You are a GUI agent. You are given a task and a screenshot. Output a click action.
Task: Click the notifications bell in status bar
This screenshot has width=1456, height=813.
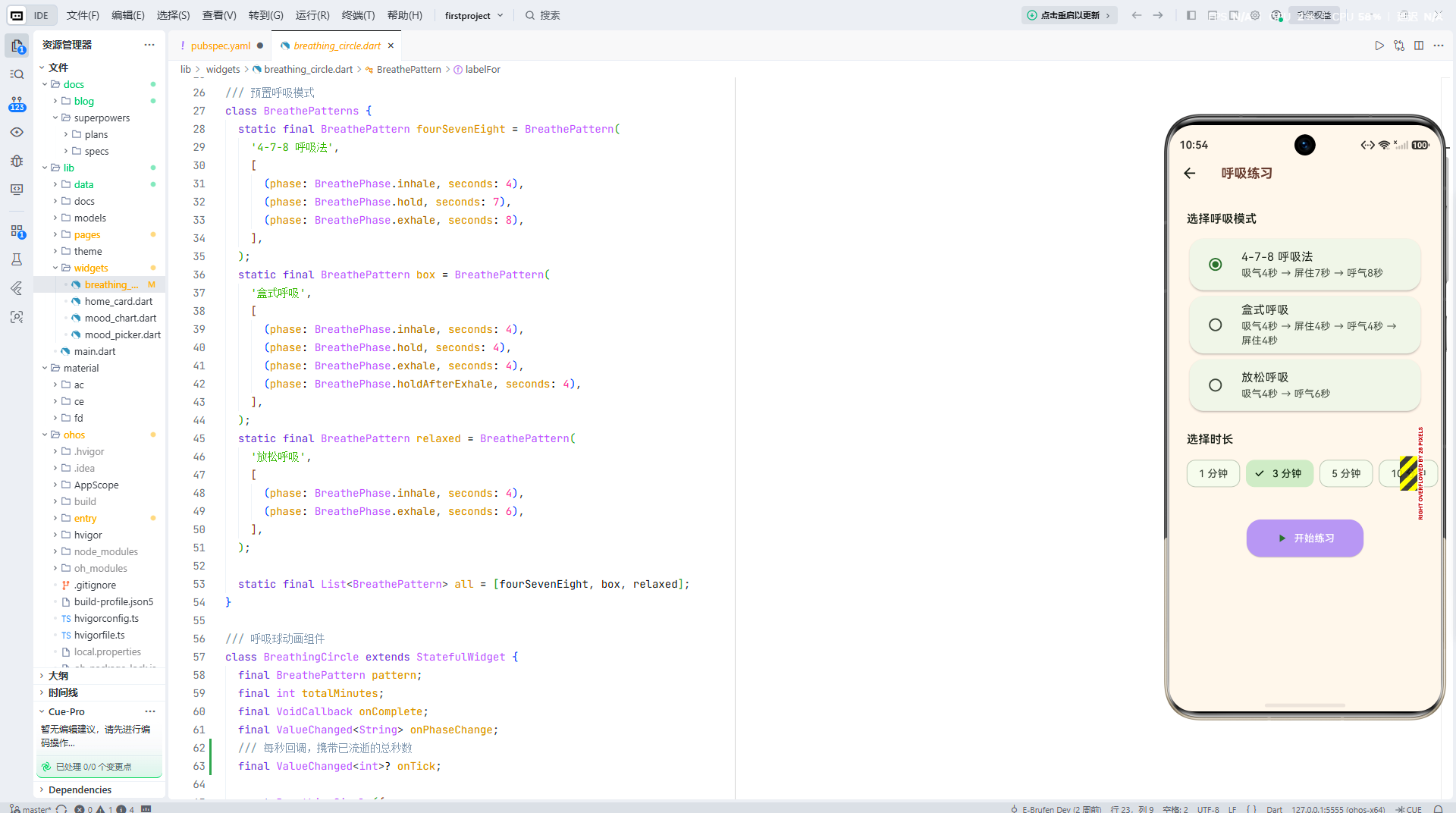[x=1439, y=808]
